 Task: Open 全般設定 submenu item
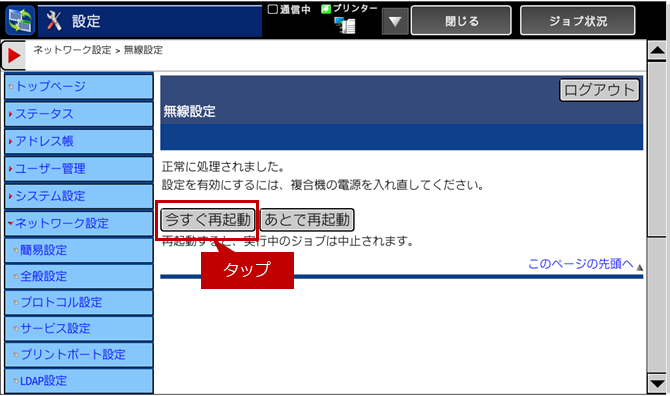tap(79, 276)
